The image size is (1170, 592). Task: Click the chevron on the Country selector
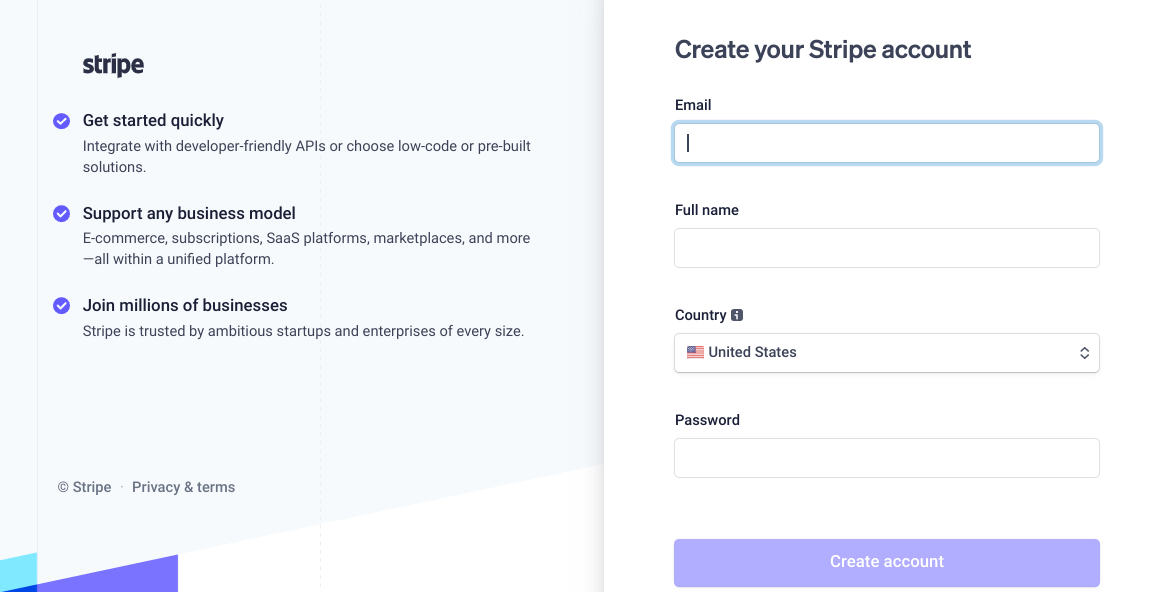[1084, 352]
